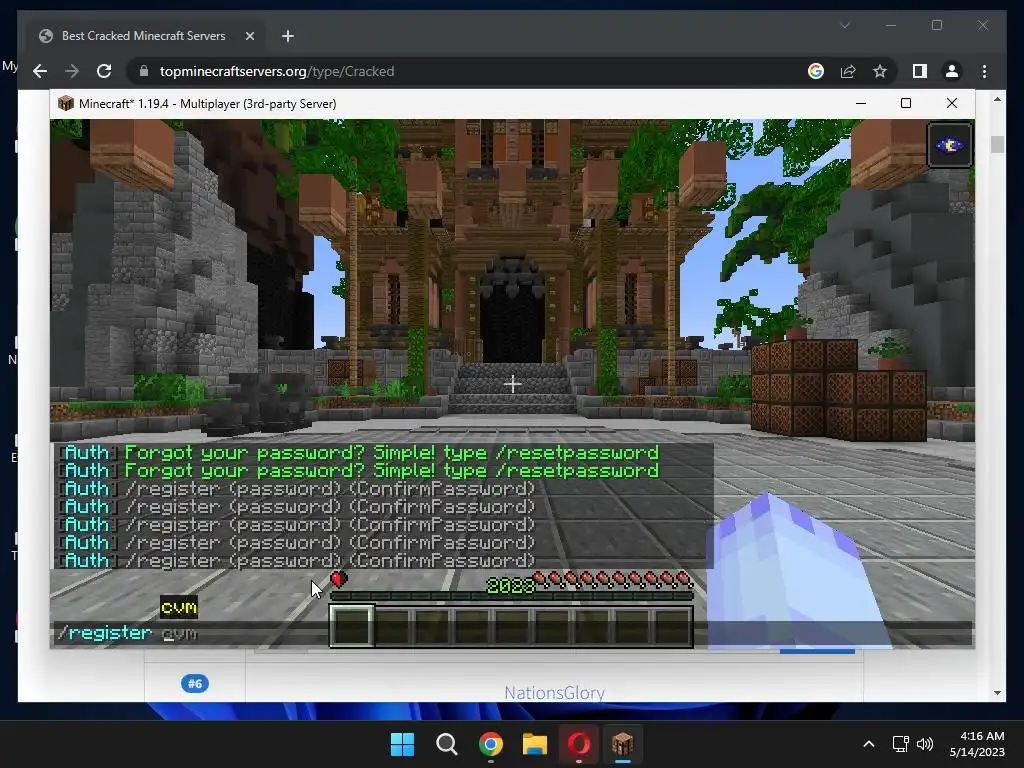This screenshot has width=1024, height=768.
Task: Open Opera from taskbar
Action: (x=579, y=744)
